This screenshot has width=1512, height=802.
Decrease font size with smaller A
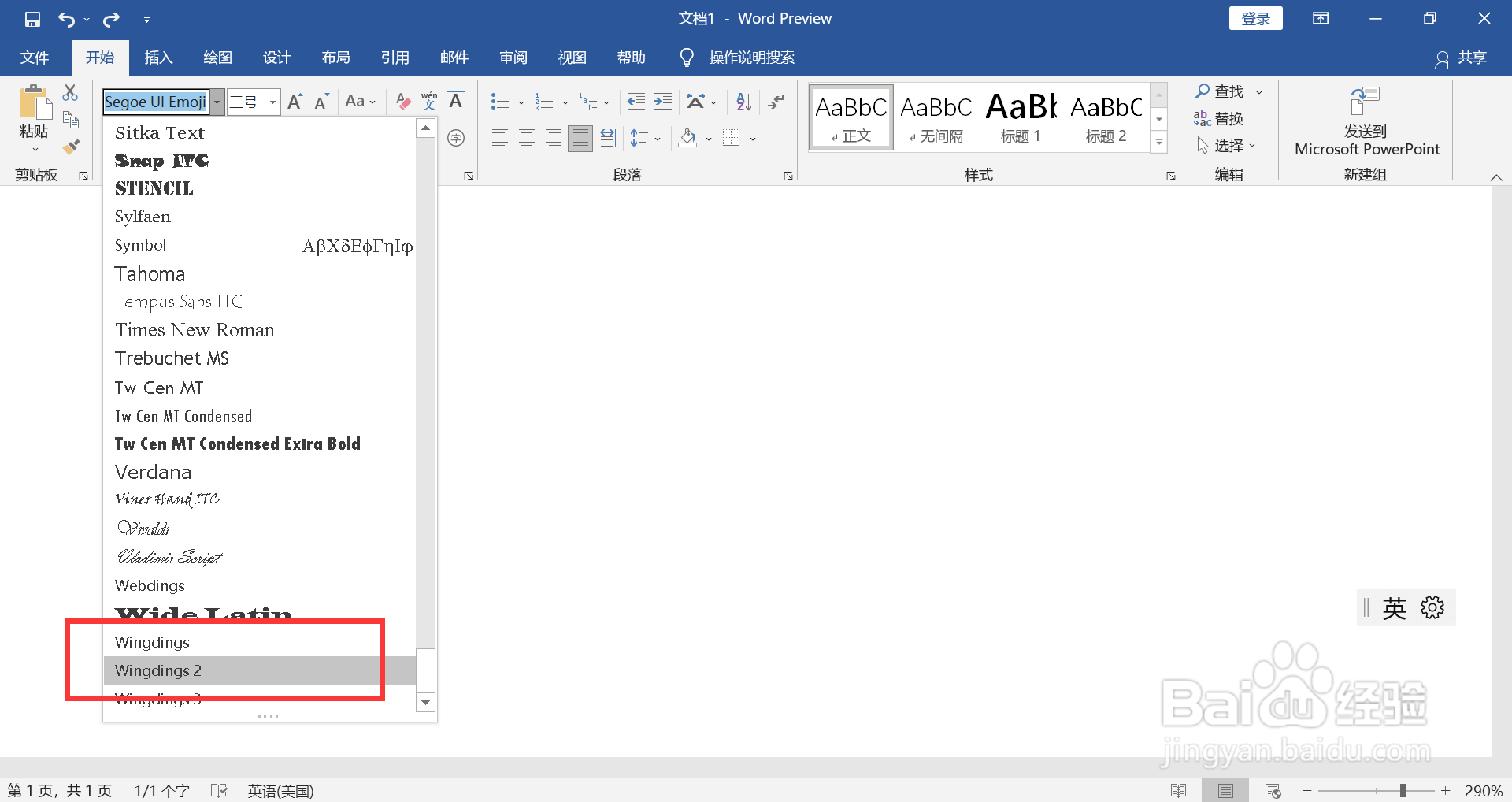pyautogui.click(x=321, y=102)
